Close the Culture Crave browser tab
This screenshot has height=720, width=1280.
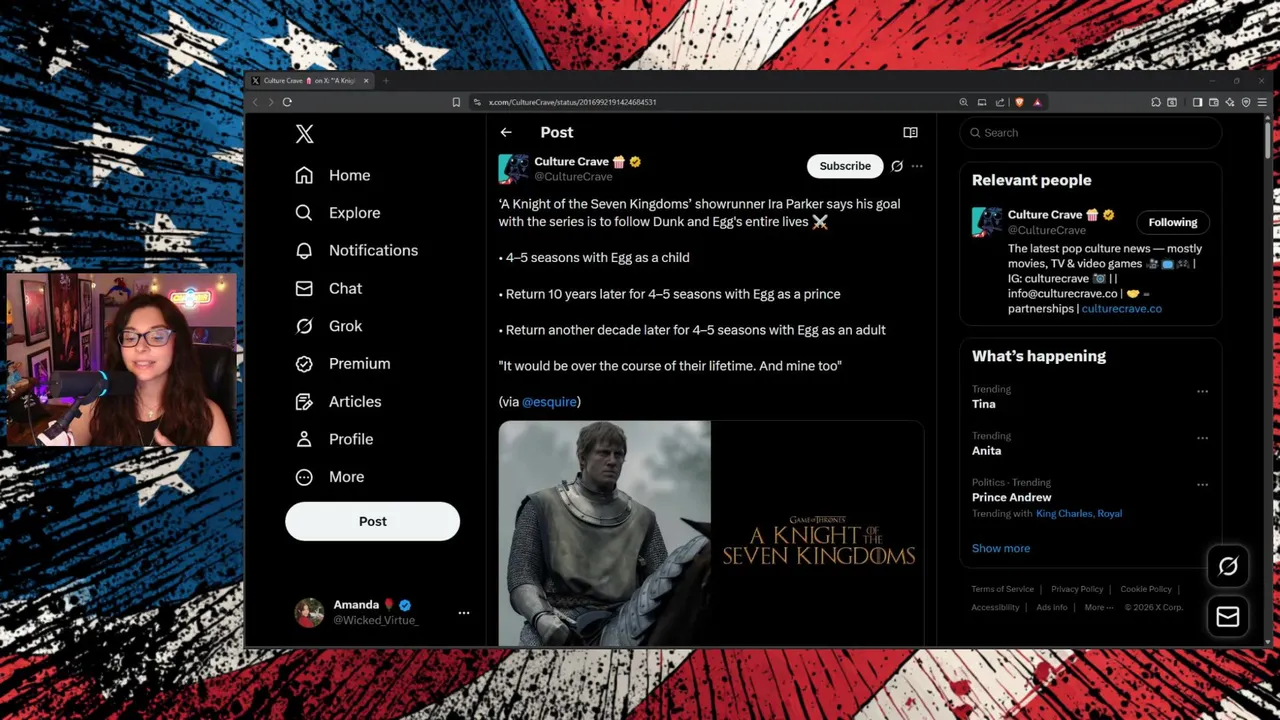tap(366, 81)
